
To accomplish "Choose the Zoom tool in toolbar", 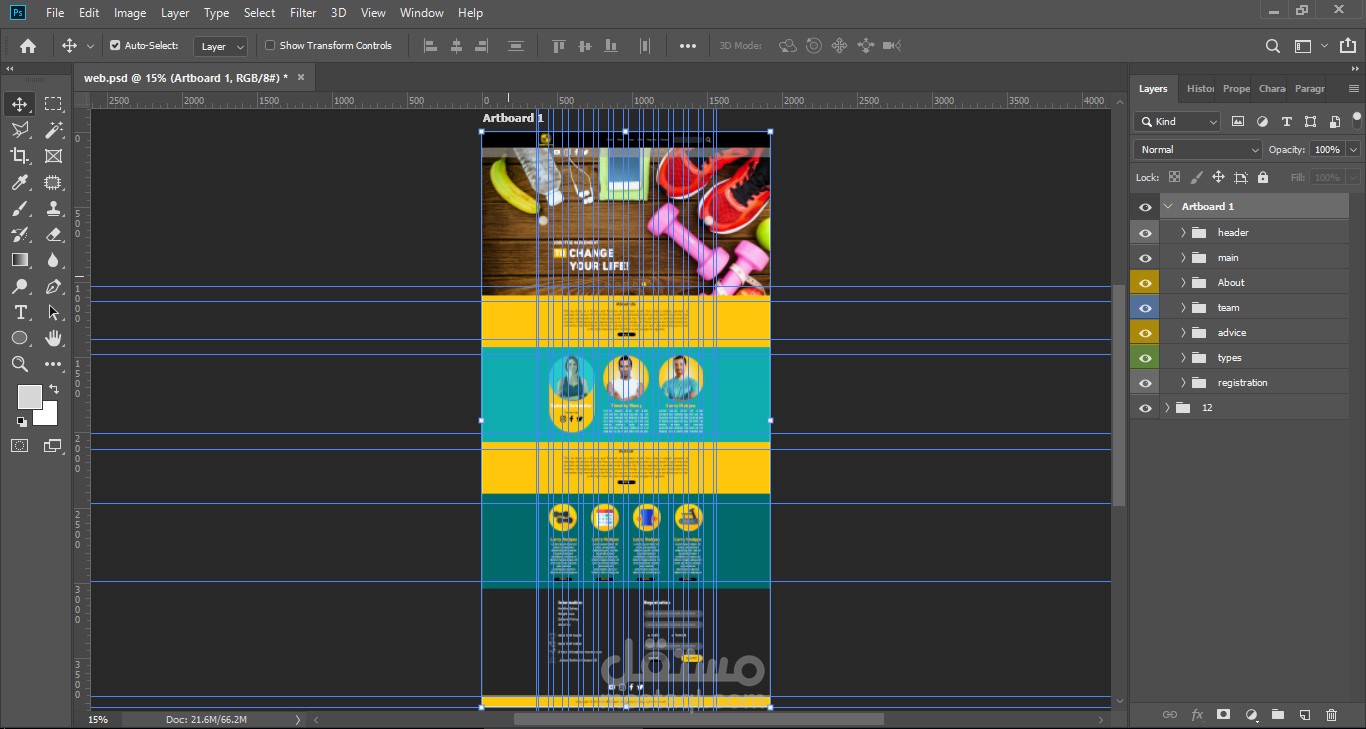I will point(20,364).
